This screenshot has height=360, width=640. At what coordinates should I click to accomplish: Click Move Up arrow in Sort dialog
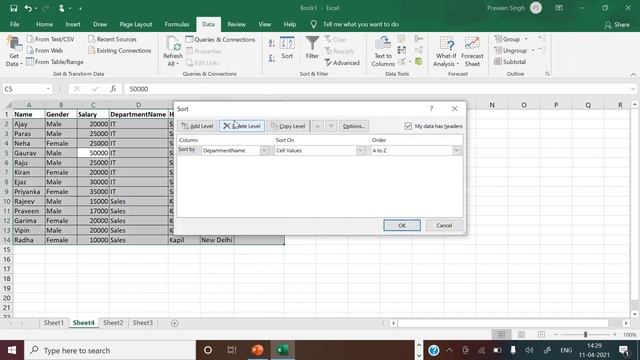click(x=317, y=126)
